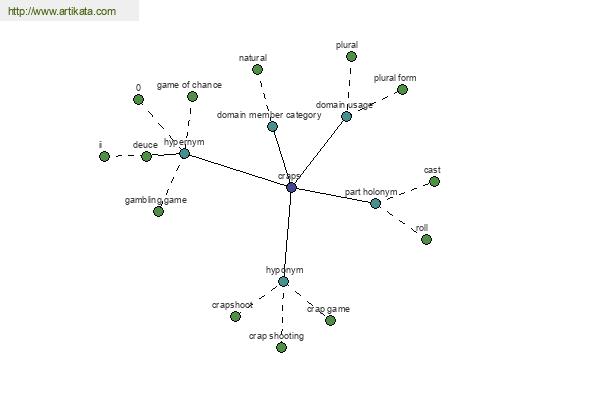This screenshot has width=600, height=400.
Task: Select the green 'game of chance' node
Action: tap(192, 96)
